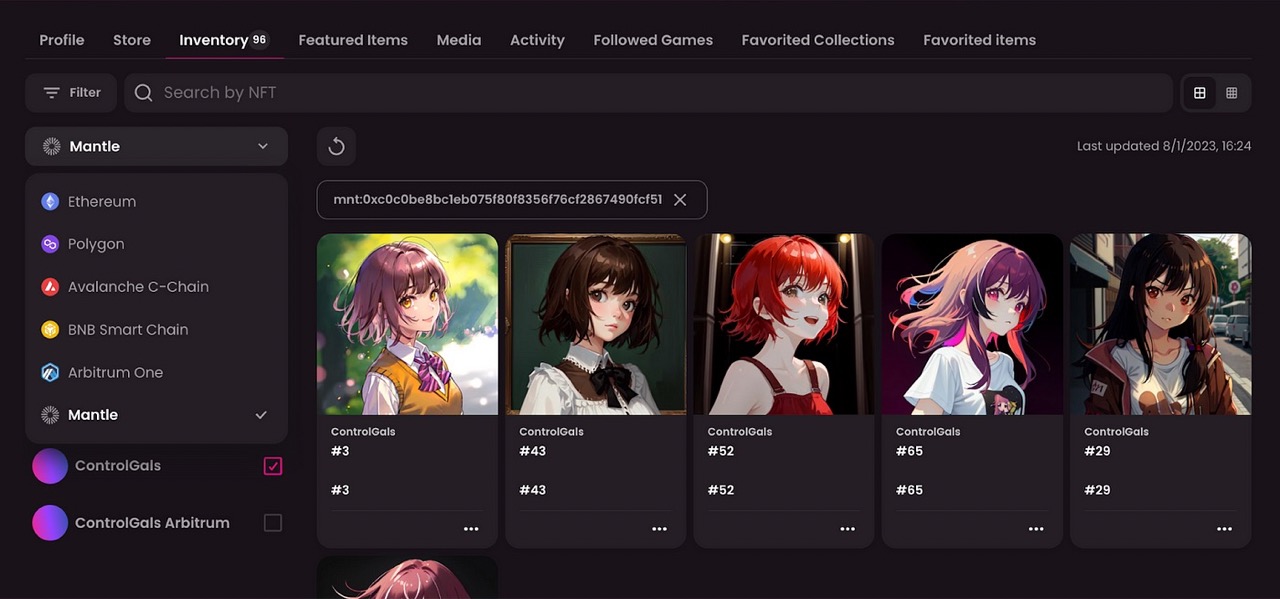Choose Arbitrum One in chain list
The width and height of the screenshot is (1280, 599).
click(115, 373)
